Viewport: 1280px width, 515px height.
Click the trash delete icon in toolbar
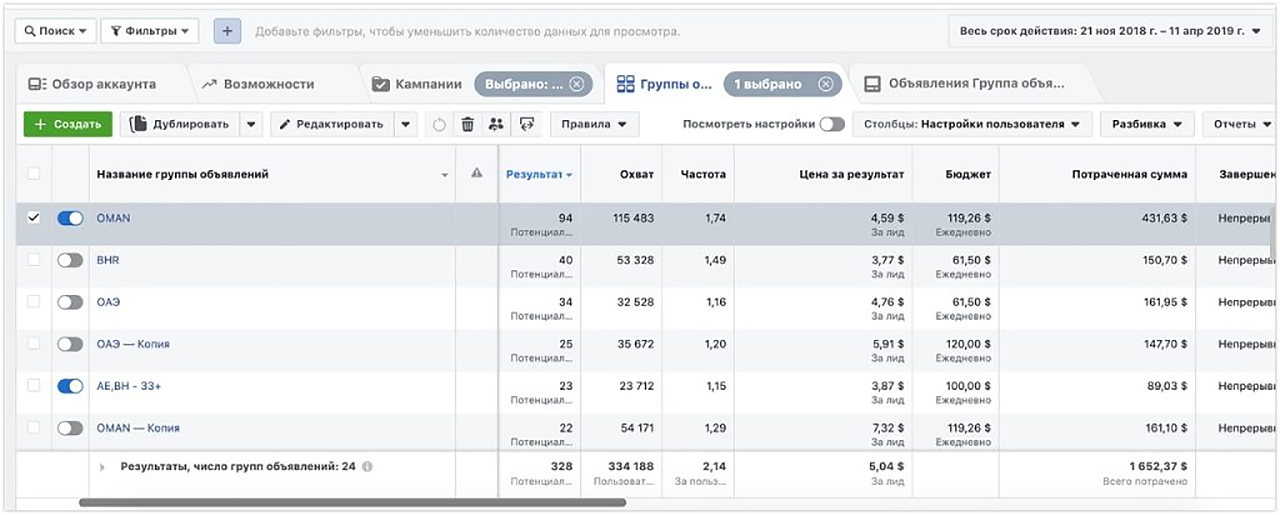[467, 125]
